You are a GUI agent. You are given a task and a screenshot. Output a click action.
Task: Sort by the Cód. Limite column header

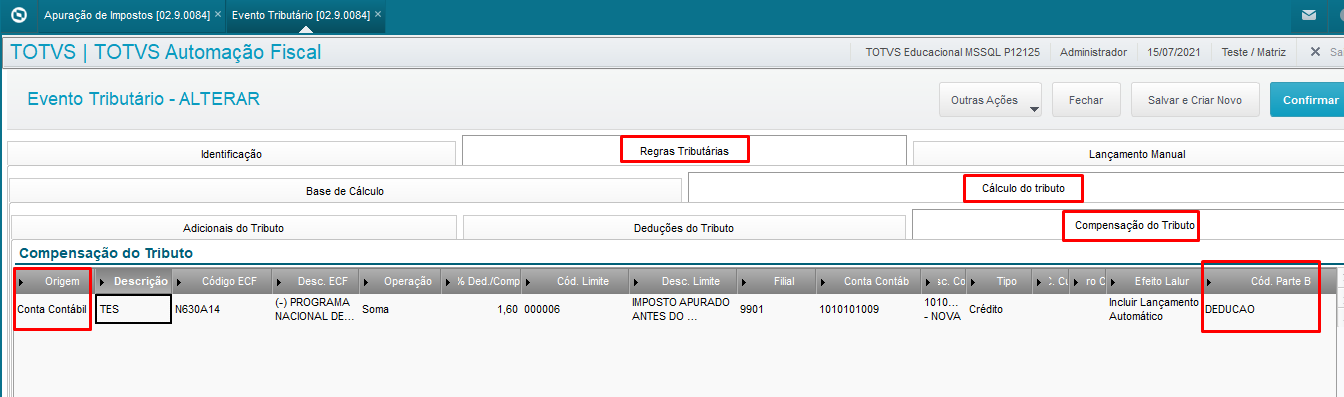tap(575, 282)
